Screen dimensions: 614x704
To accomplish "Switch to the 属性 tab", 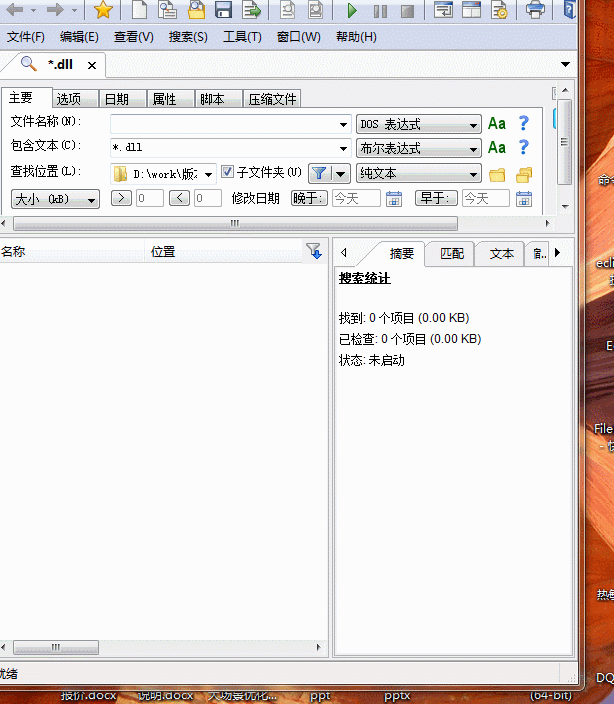I will (x=171, y=99).
